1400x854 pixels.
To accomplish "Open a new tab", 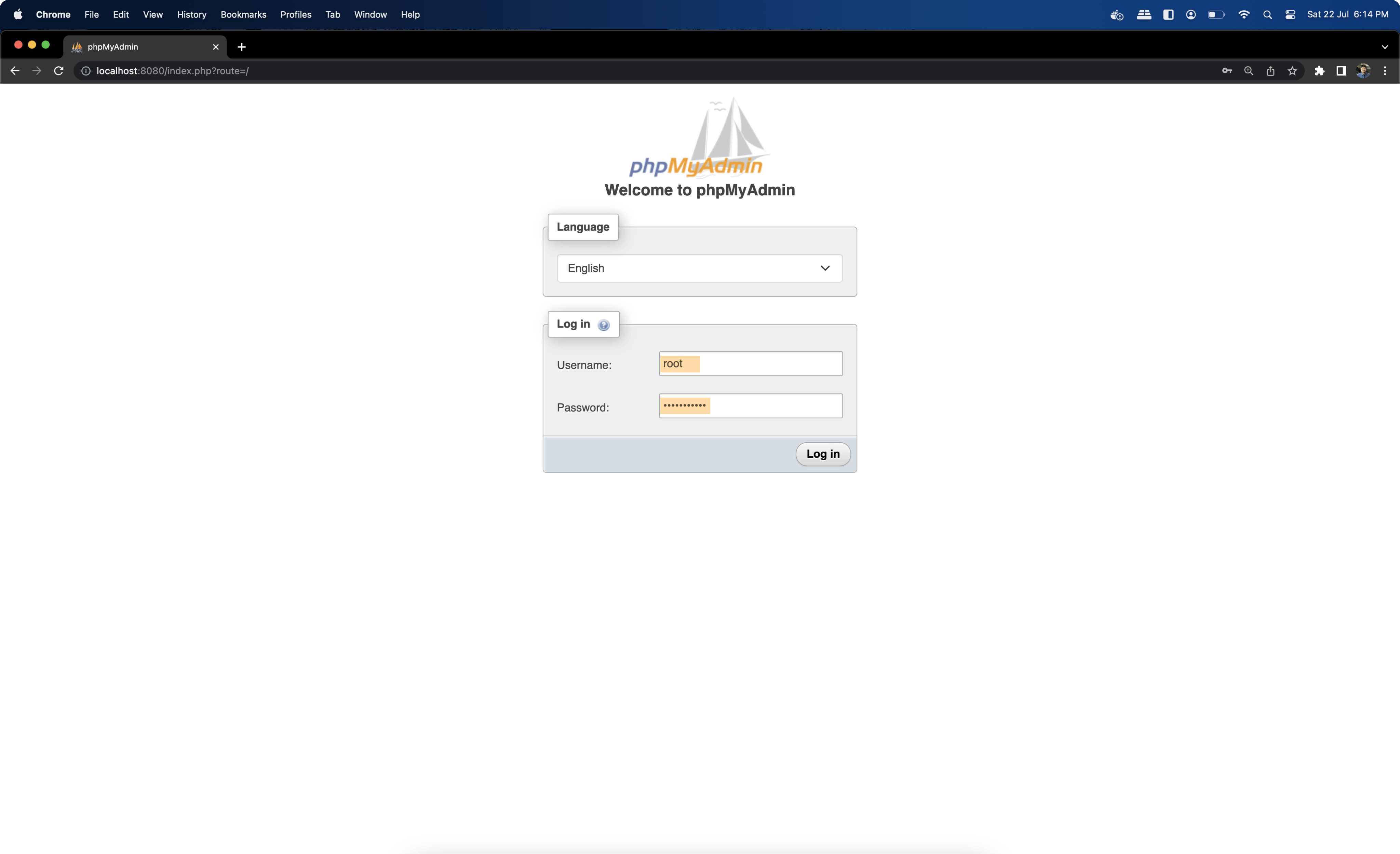I will [x=241, y=47].
